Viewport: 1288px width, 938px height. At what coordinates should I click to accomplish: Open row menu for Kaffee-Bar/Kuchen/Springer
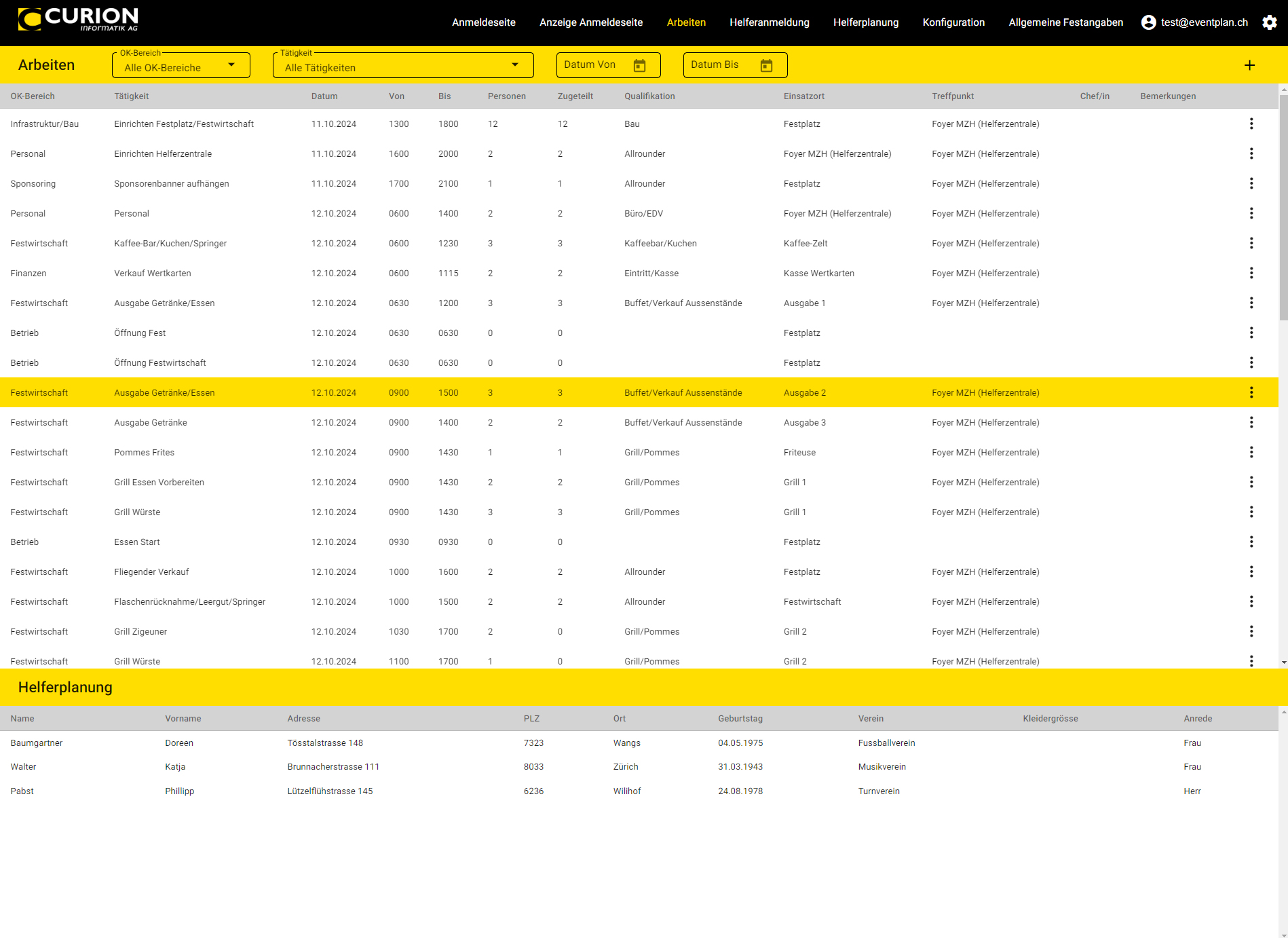click(1251, 243)
